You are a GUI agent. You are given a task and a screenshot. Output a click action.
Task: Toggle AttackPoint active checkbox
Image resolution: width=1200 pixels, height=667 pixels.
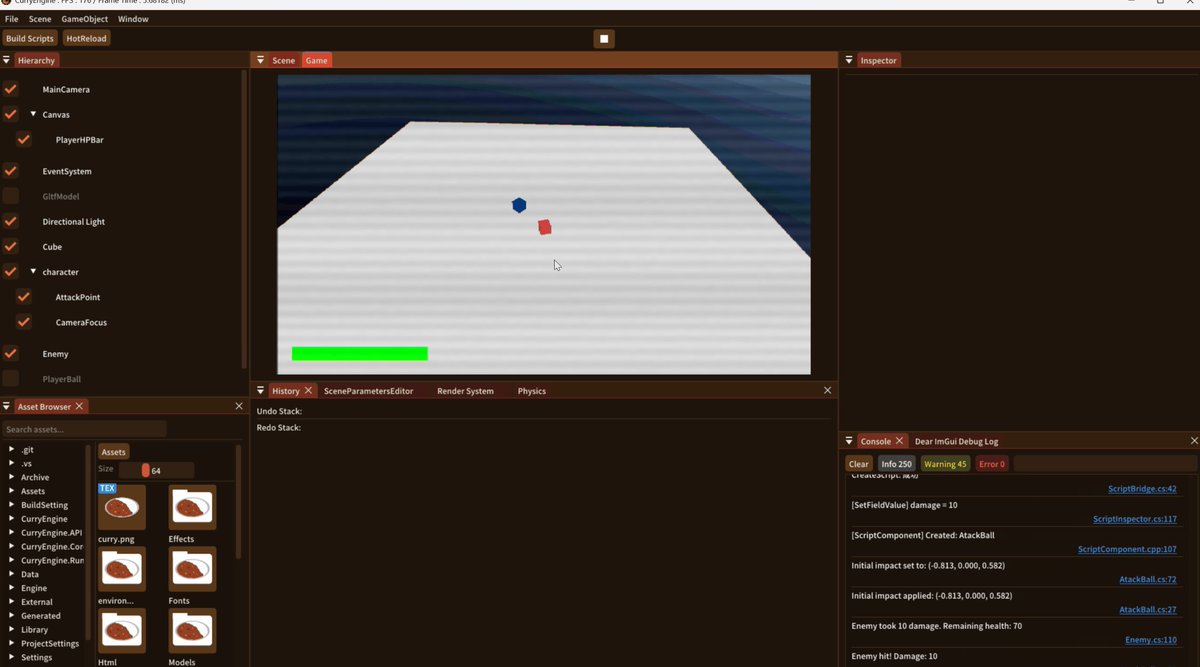pos(24,297)
